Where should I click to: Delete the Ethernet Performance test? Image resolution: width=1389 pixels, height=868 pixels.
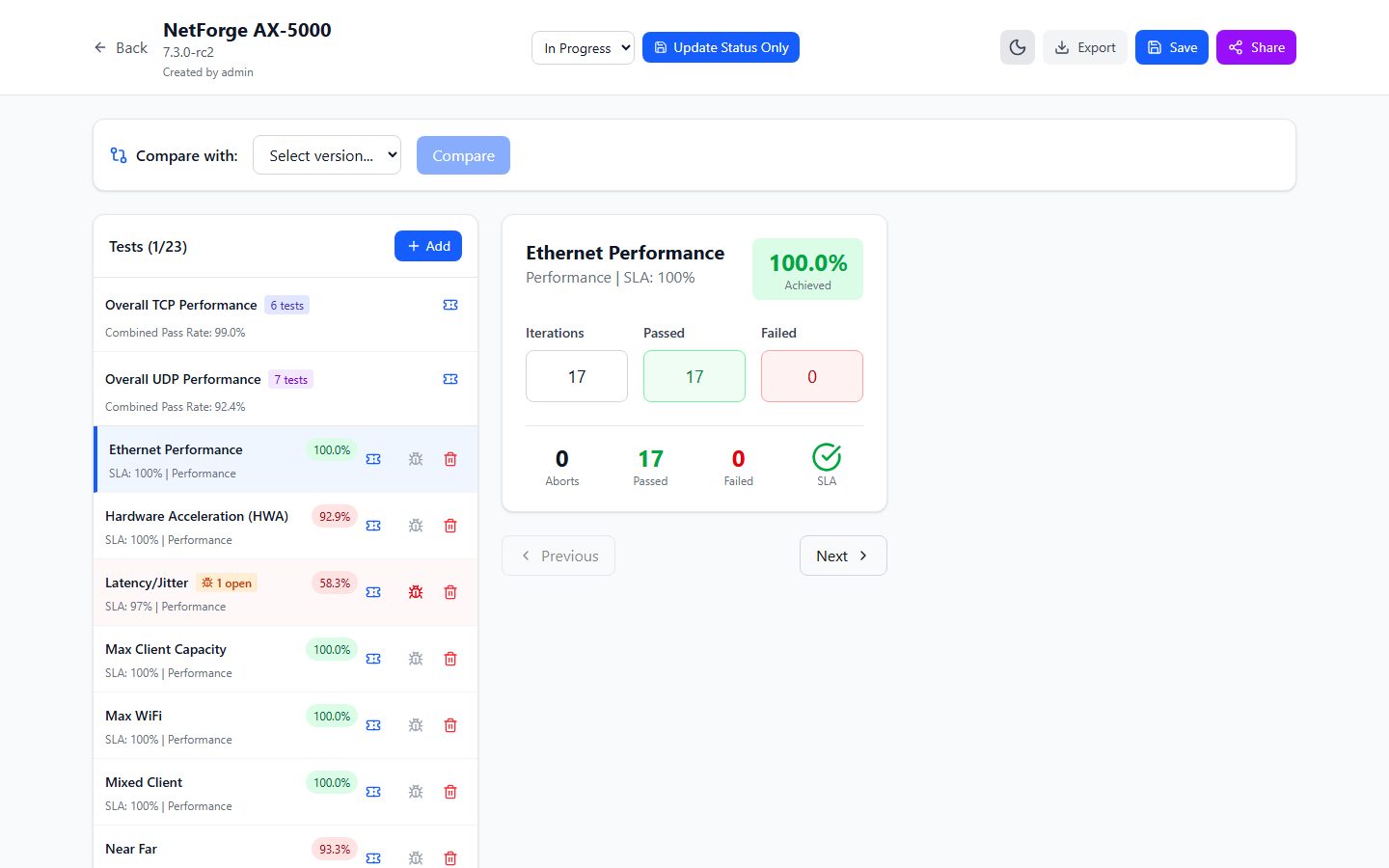point(450,459)
